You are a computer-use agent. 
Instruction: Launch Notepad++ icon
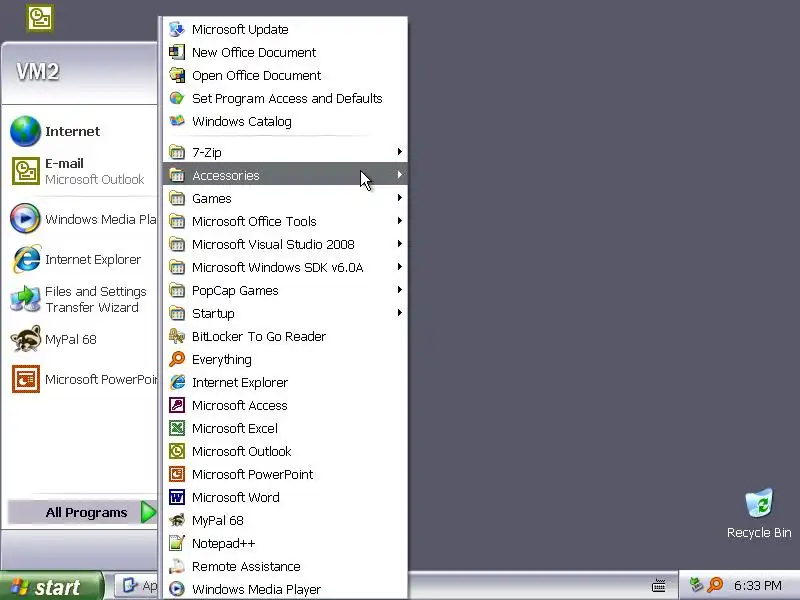click(x=177, y=543)
